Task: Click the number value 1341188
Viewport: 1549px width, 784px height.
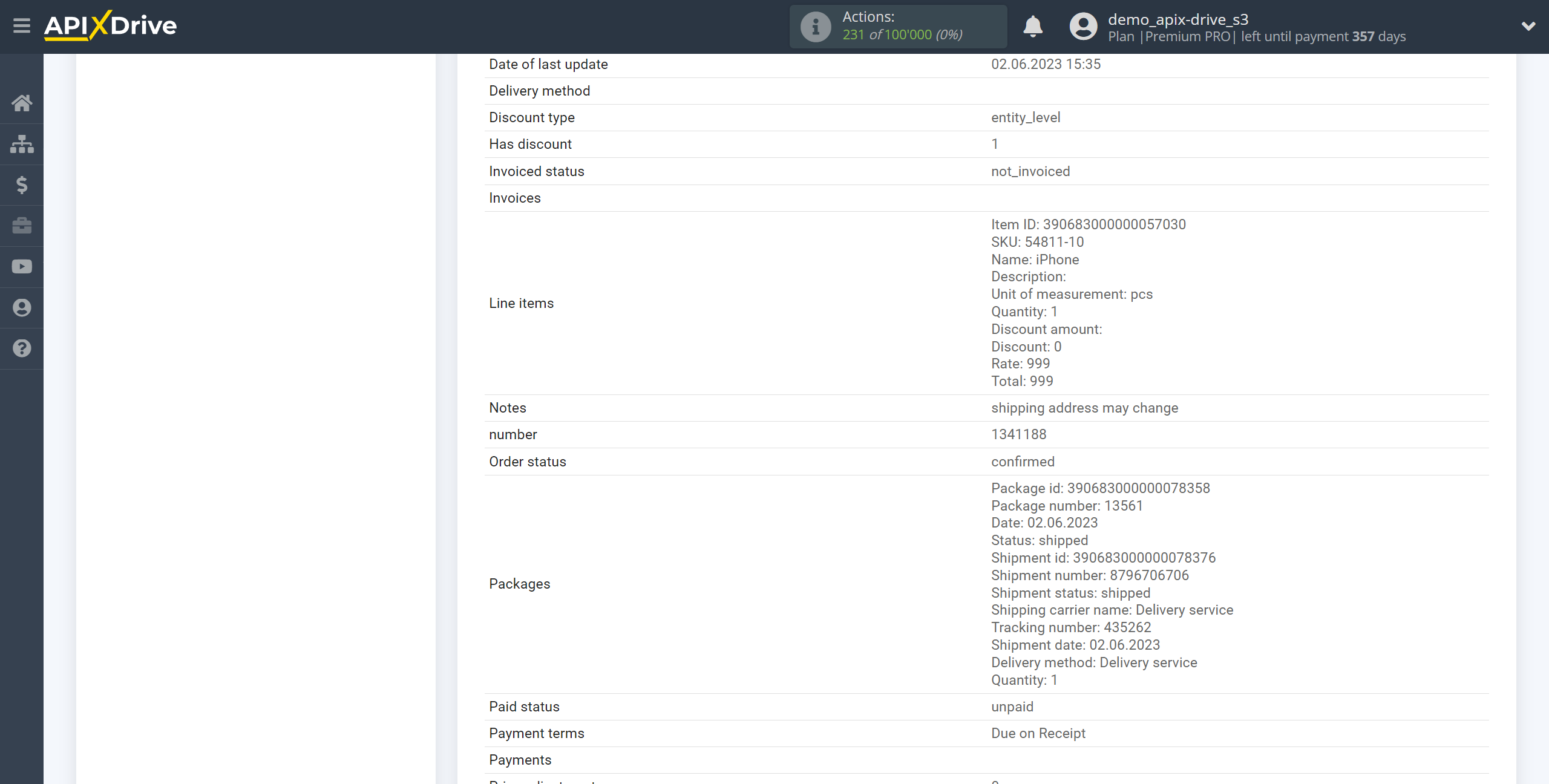Action: (x=1018, y=435)
